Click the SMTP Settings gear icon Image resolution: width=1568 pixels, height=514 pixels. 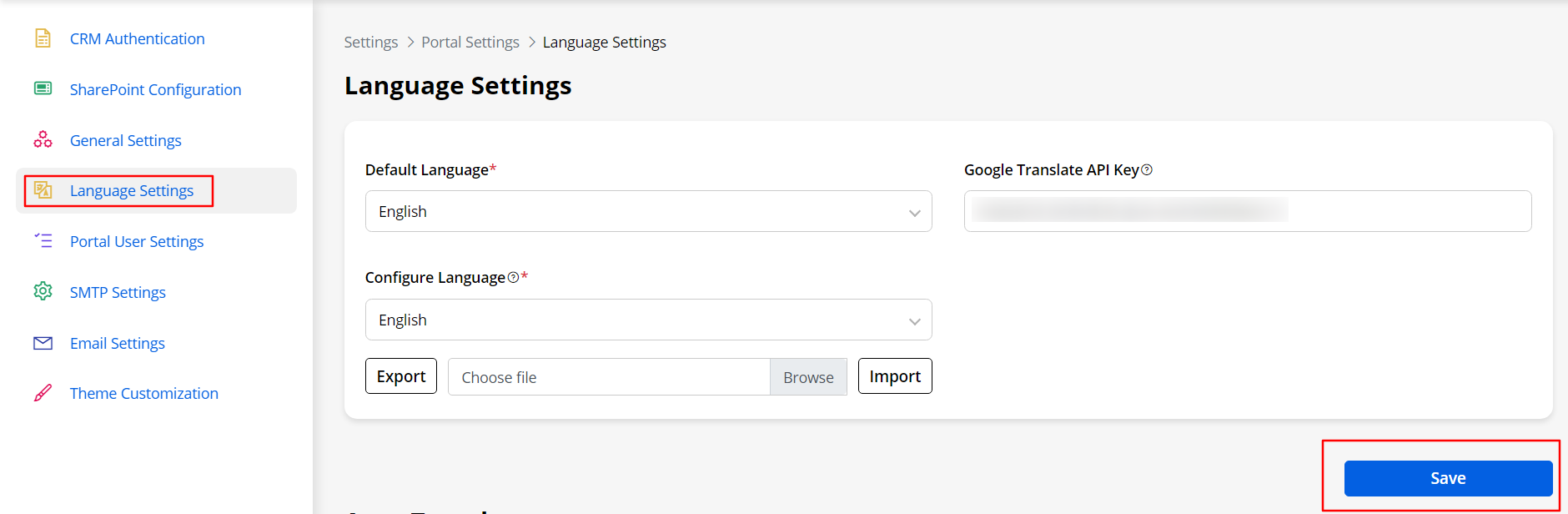click(43, 291)
